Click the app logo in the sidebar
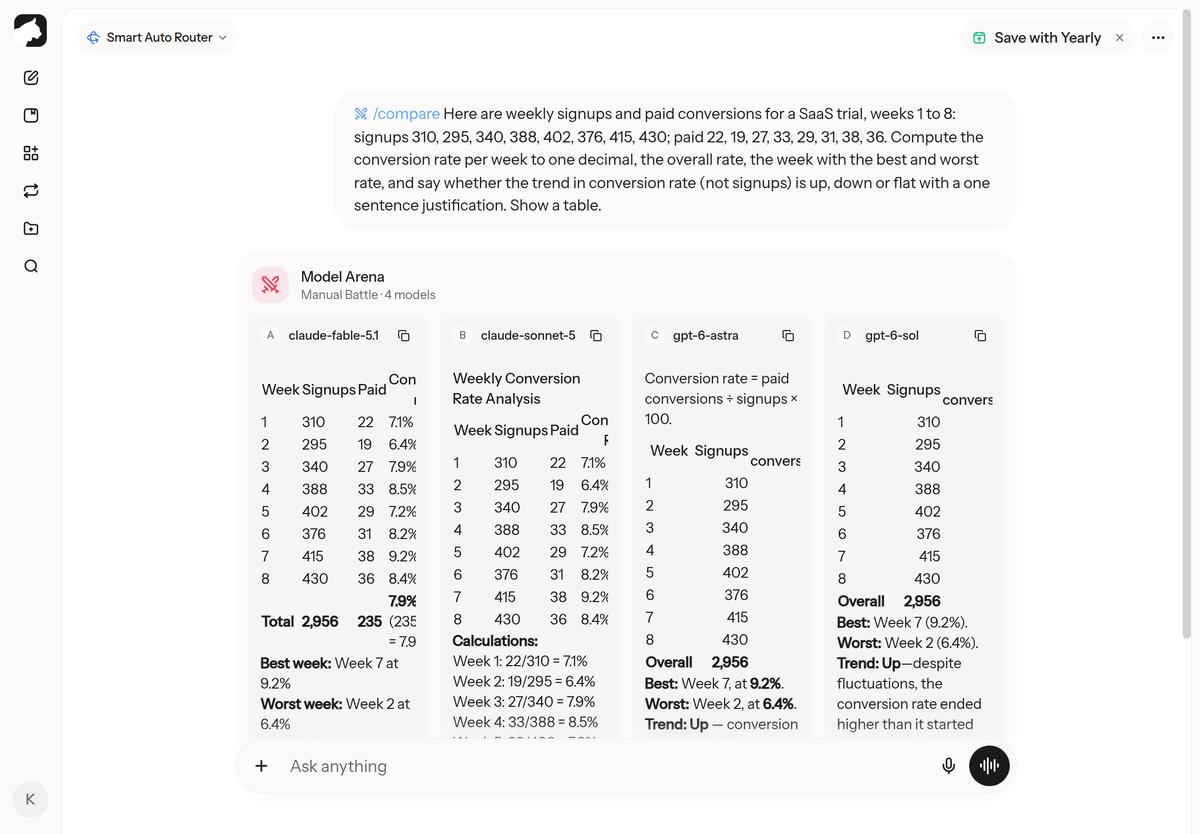1200x834 pixels. coord(30,30)
